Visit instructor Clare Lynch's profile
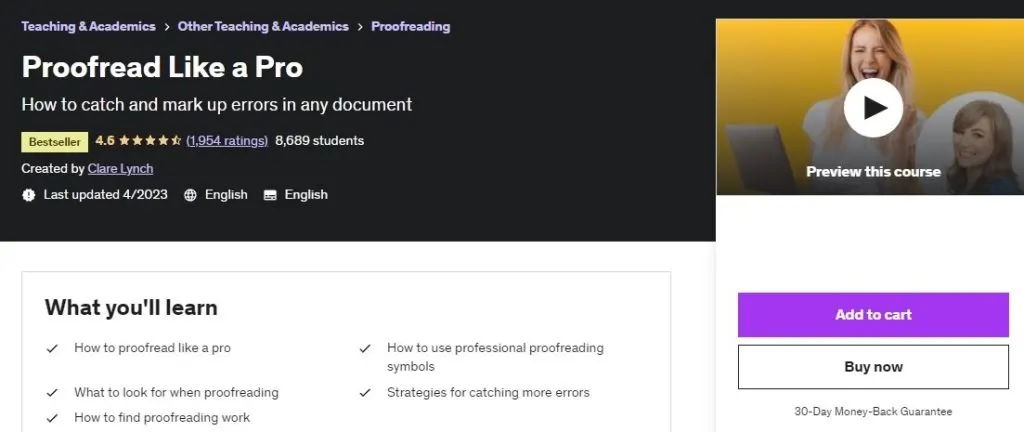Viewport: 1024px width, 432px height. click(120, 168)
